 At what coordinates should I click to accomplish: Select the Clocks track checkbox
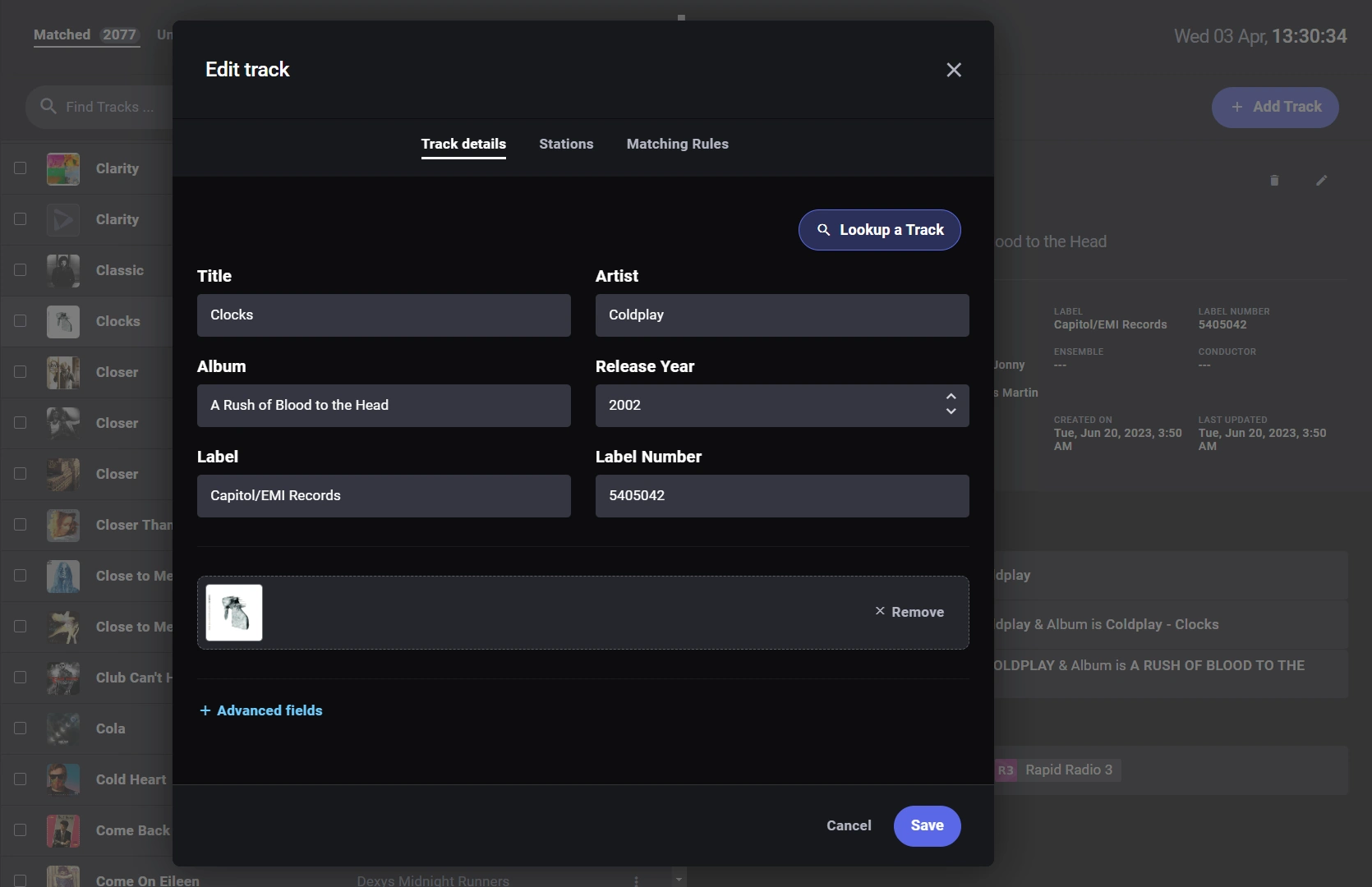point(21,321)
